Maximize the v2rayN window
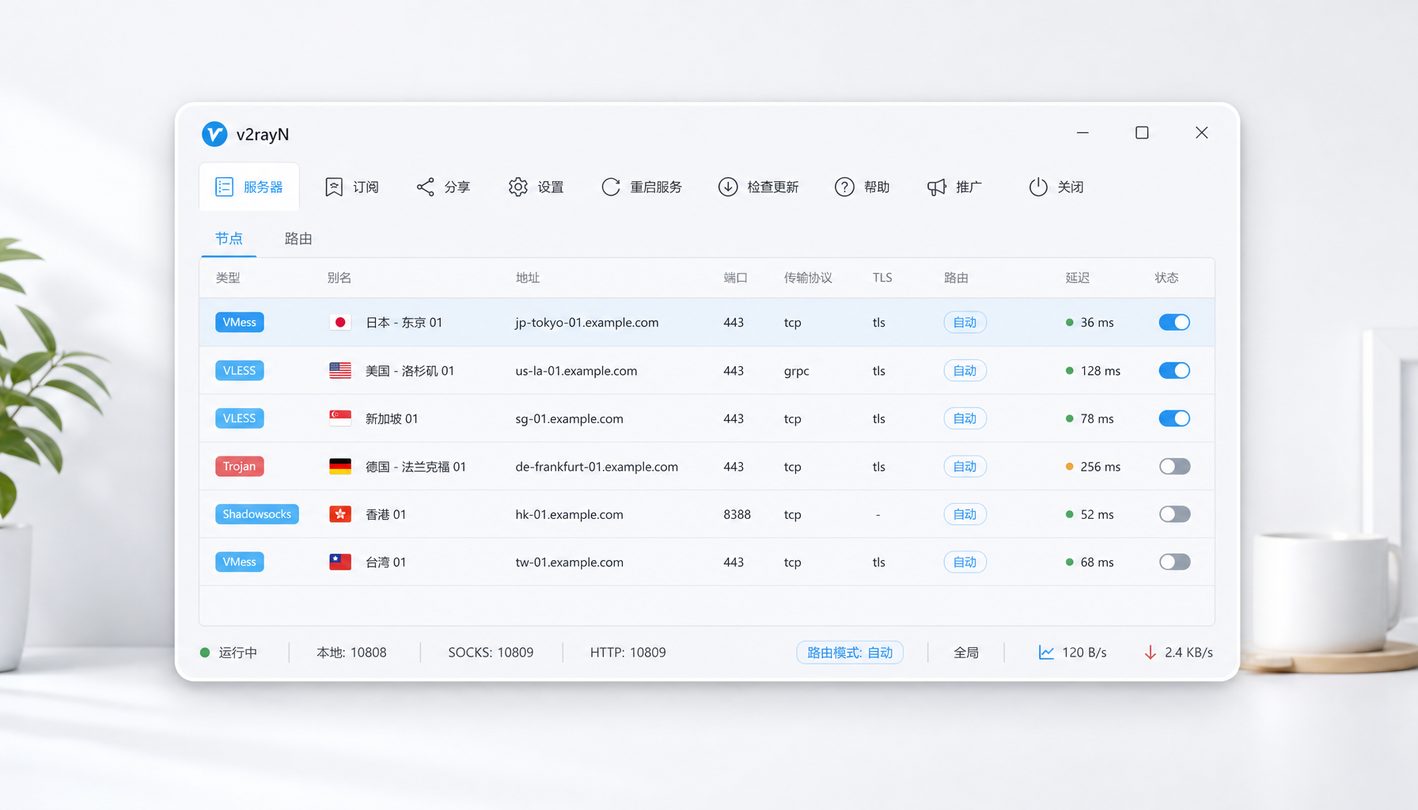Viewport: 1418px width, 810px height. pyautogui.click(x=1142, y=133)
